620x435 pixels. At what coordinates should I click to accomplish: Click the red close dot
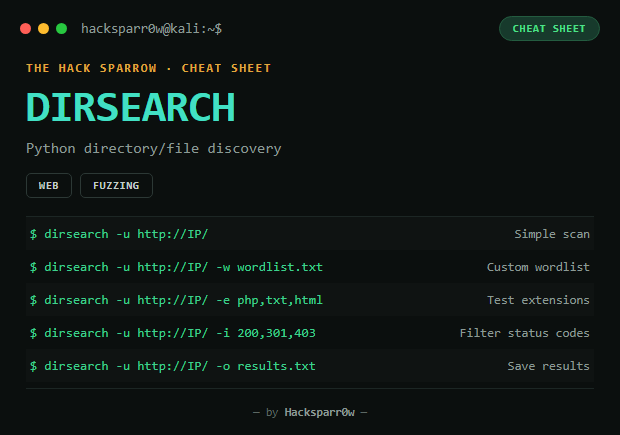click(26, 29)
